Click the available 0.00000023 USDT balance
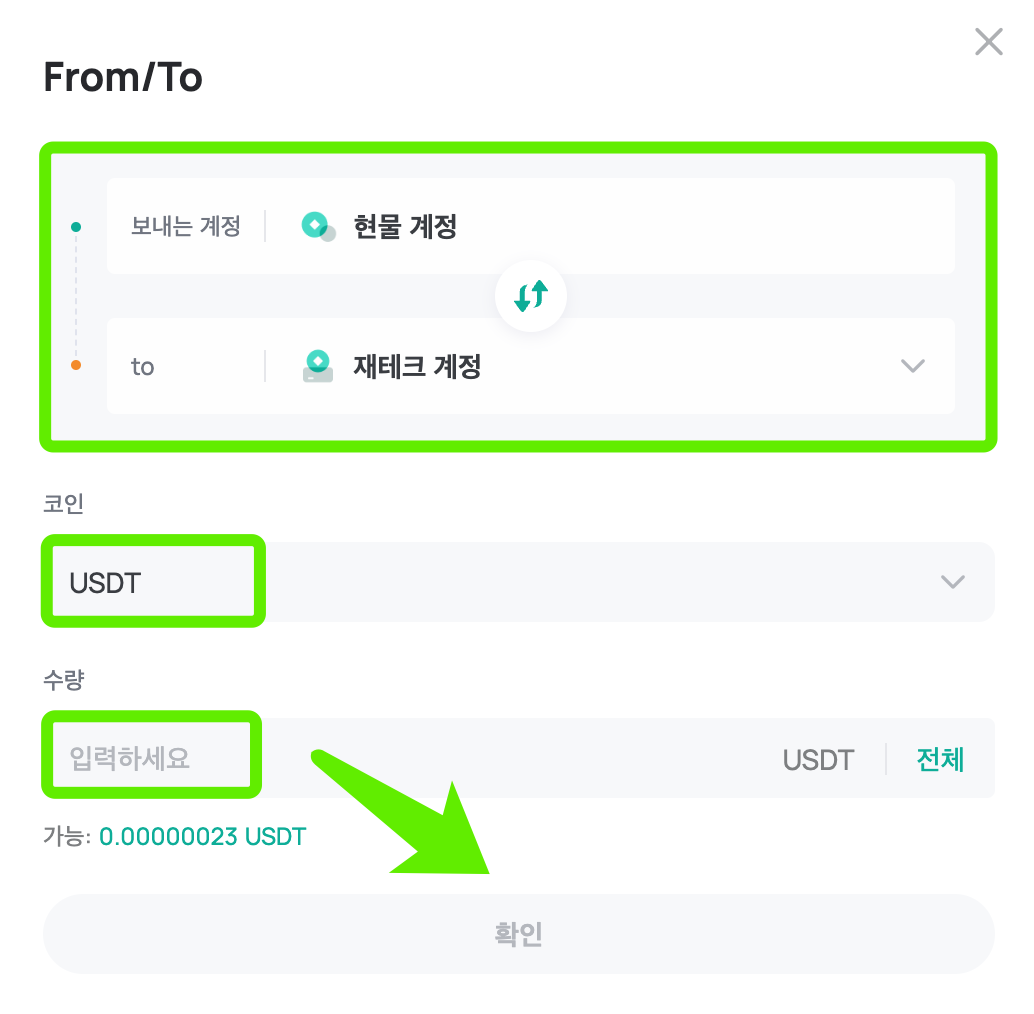 [202, 836]
